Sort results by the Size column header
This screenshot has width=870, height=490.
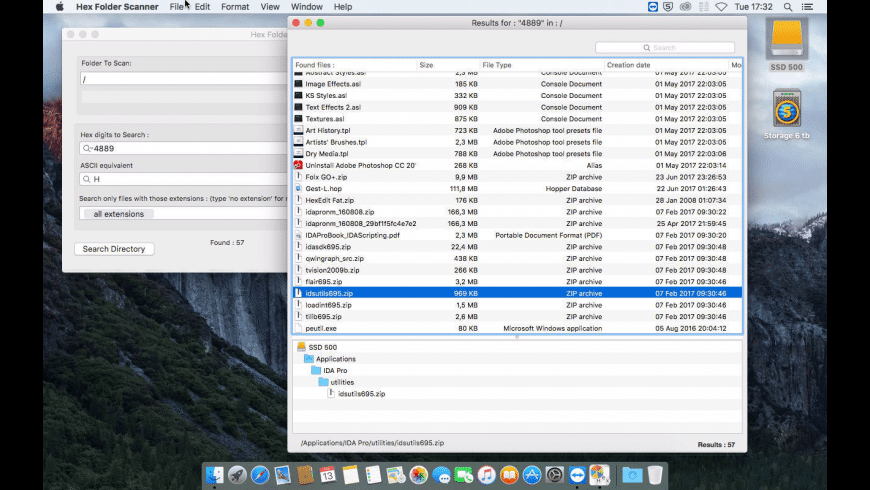(x=427, y=65)
